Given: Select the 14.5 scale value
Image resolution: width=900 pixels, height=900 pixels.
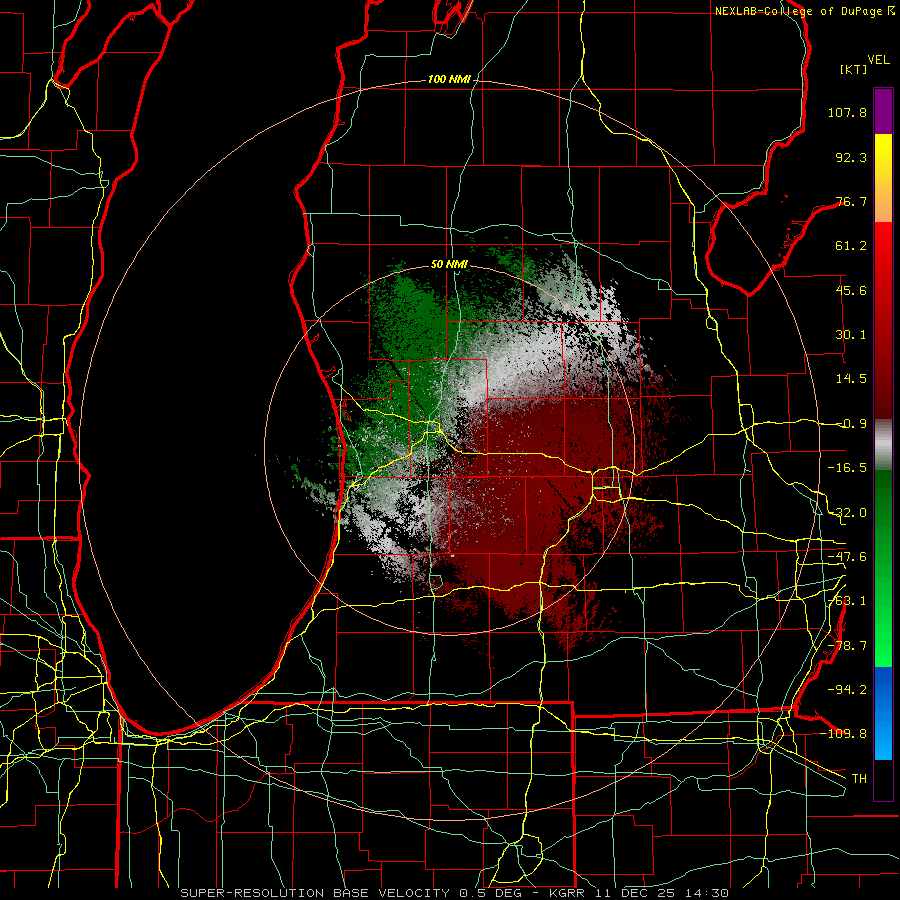Looking at the screenshot, I should point(851,379).
